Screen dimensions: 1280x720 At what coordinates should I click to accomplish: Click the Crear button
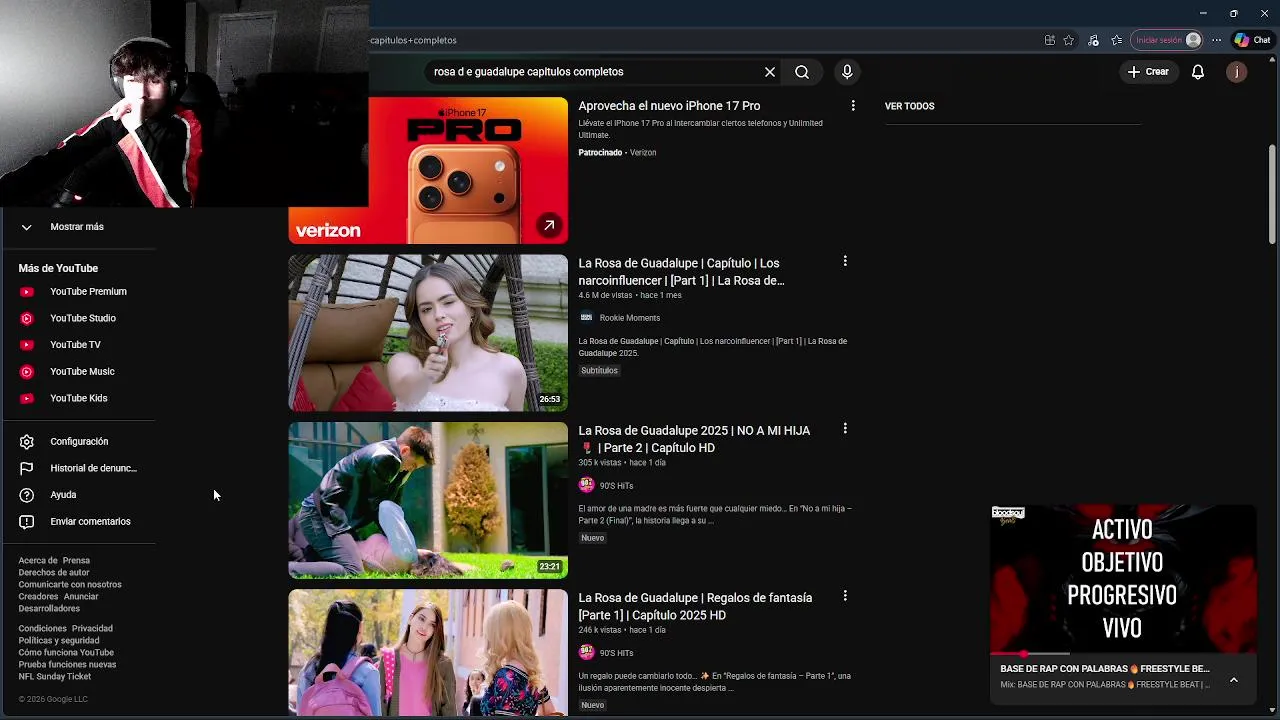[x=1148, y=72]
